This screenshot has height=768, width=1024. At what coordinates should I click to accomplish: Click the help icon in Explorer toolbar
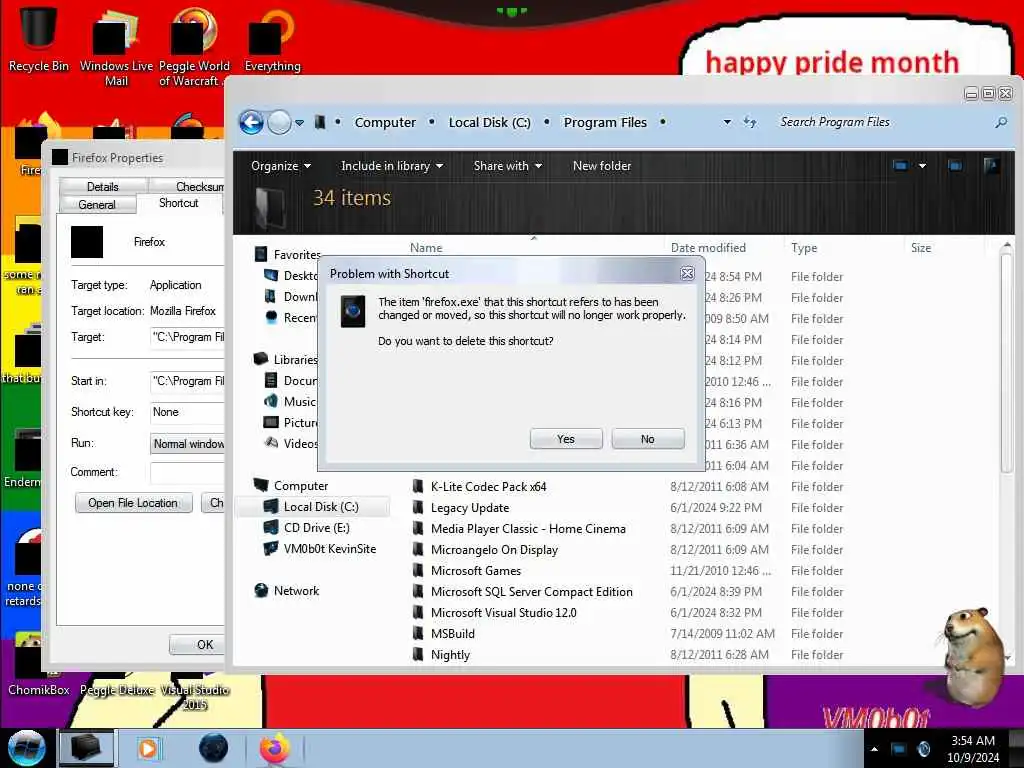point(991,166)
